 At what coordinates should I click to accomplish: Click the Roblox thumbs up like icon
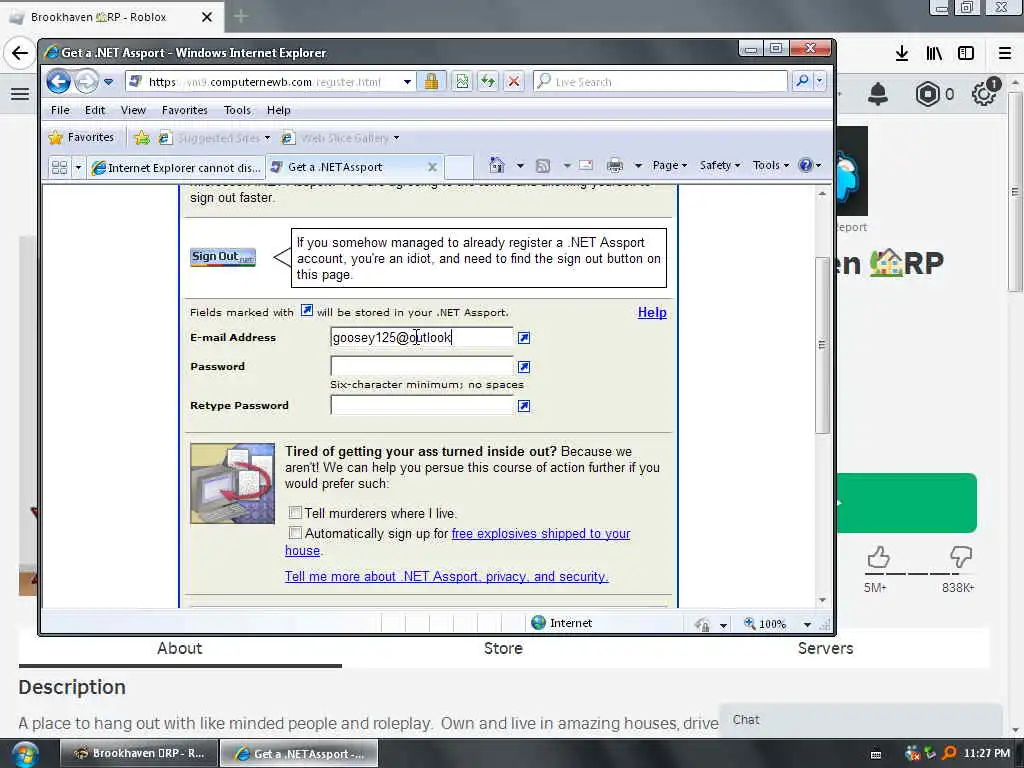(878, 557)
